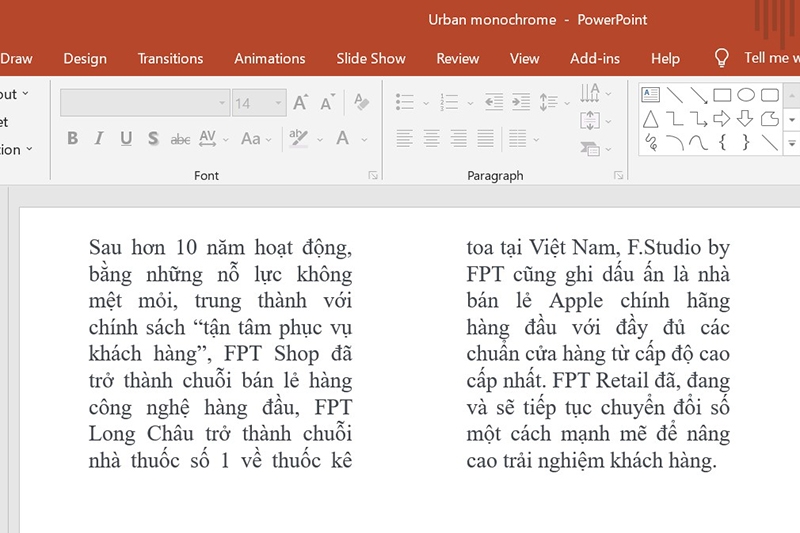Select Elbow Arrow Connector shape
The height and width of the screenshot is (533, 800).
coord(698,119)
